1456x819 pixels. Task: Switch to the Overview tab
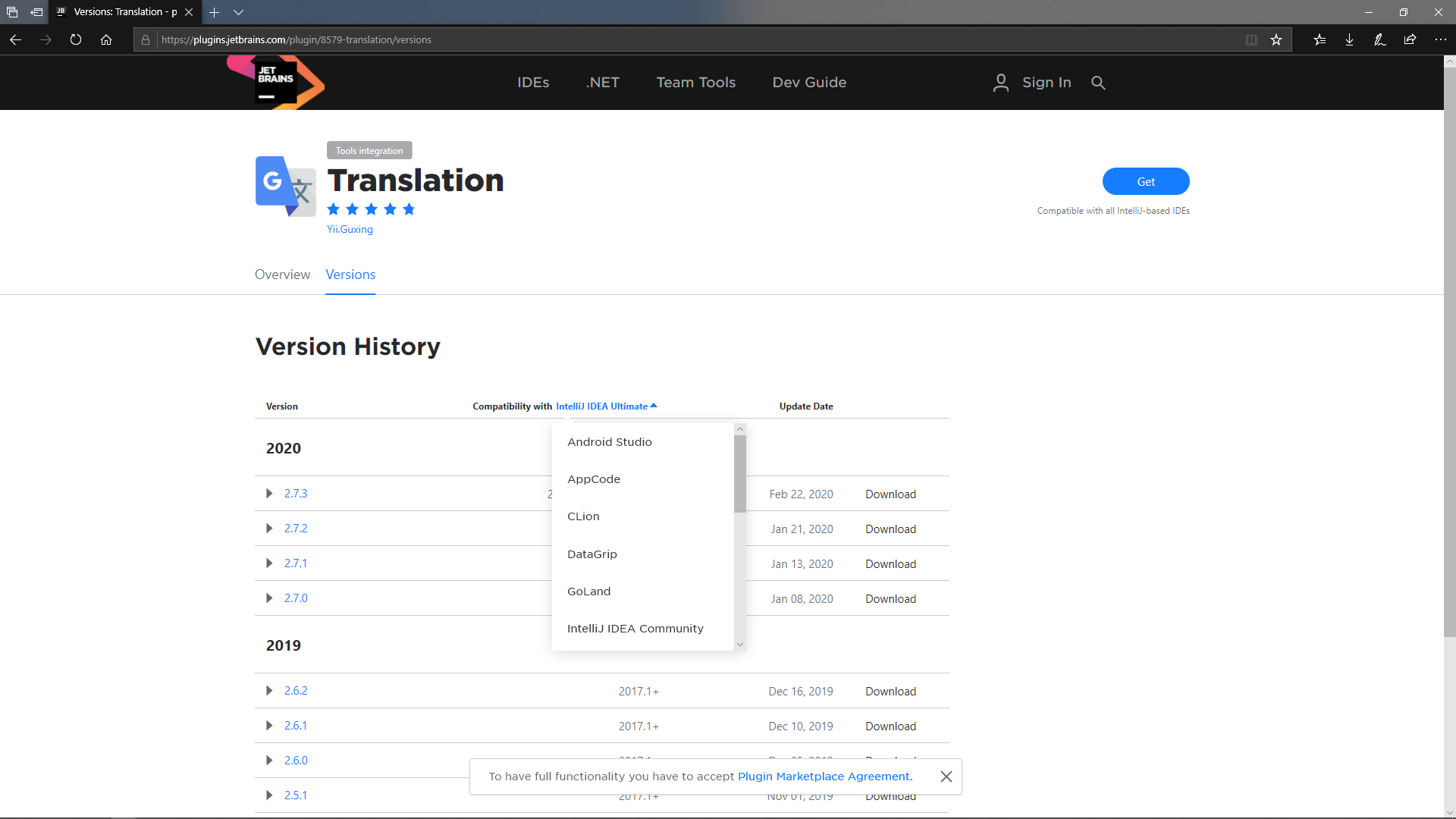[282, 275]
